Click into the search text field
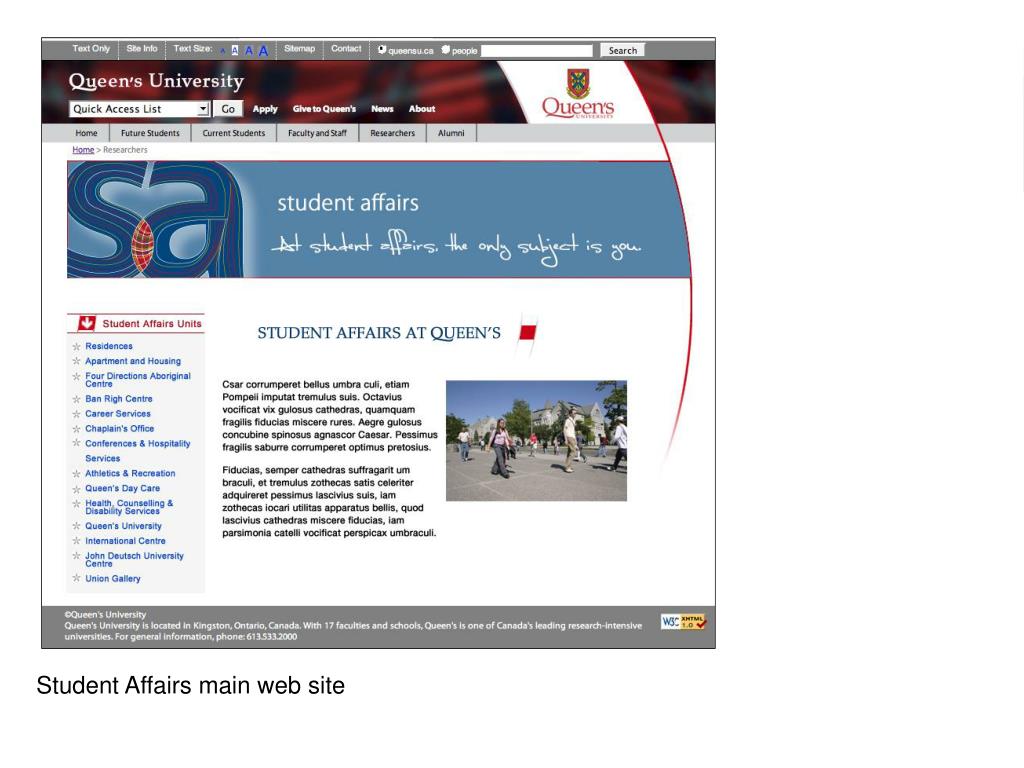Image resolution: width=1024 pixels, height=768 pixels. coord(537,50)
